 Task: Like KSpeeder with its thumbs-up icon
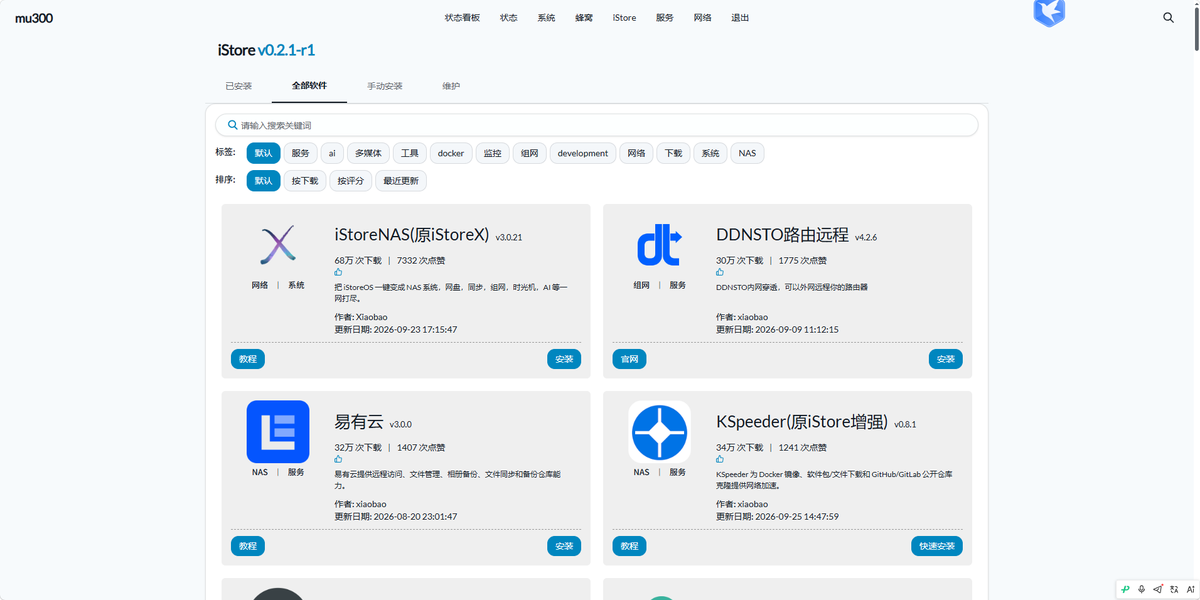point(720,459)
